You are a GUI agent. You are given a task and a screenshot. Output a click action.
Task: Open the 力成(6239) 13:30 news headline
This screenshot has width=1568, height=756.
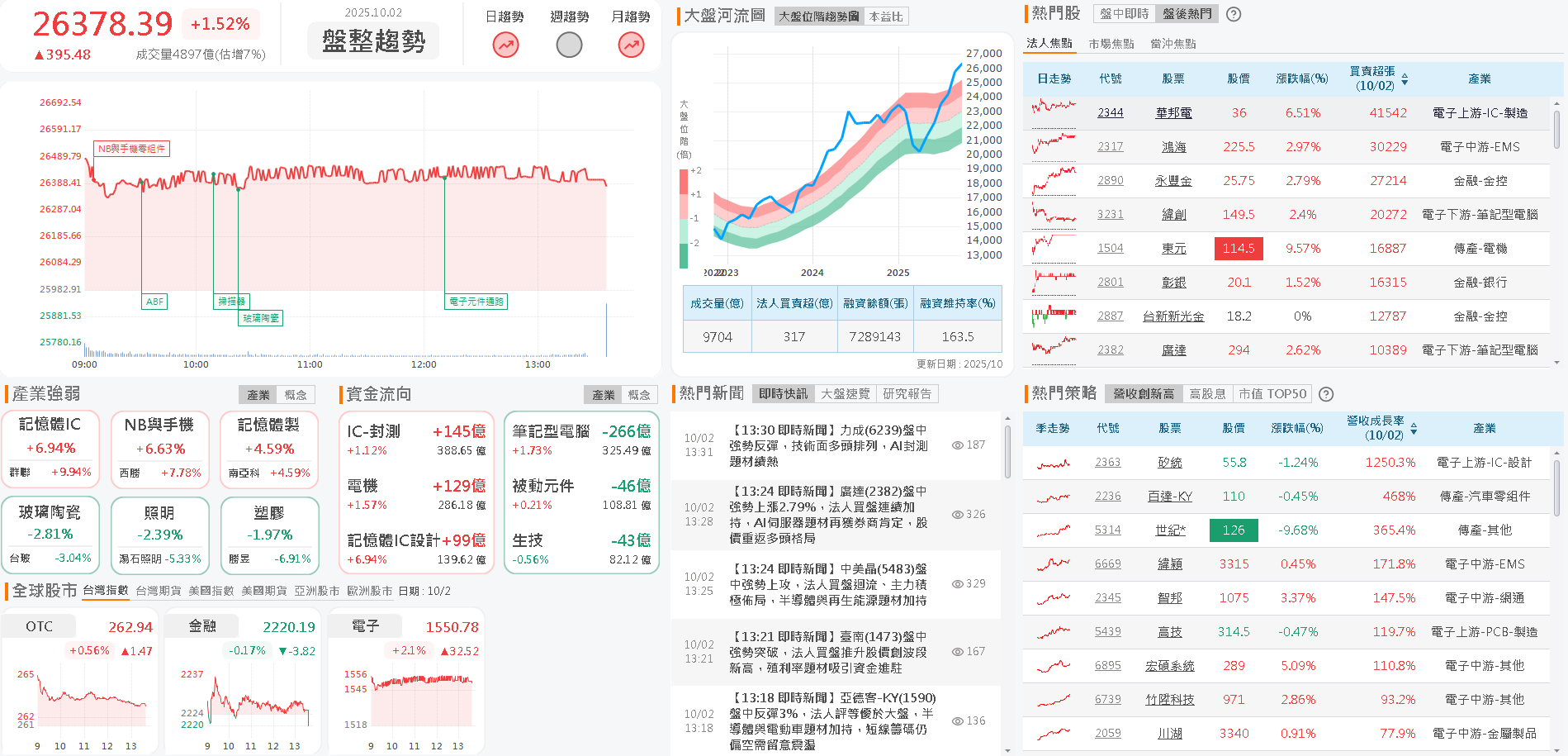tap(828, 445)
